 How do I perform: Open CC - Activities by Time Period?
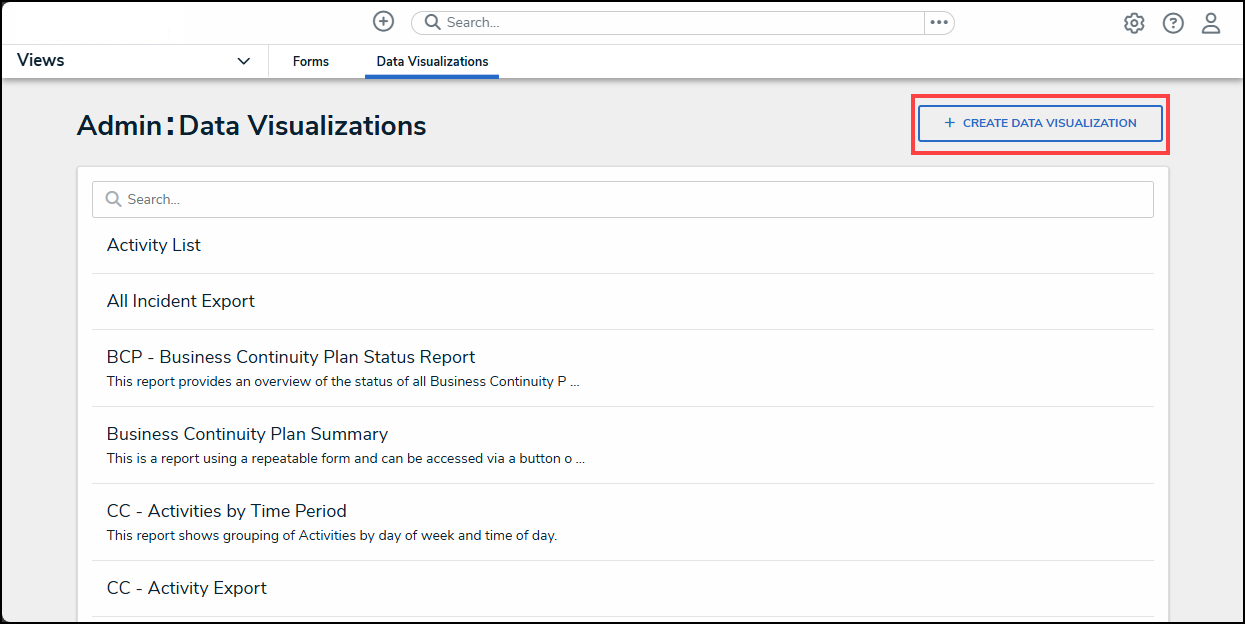coord(227,511)
